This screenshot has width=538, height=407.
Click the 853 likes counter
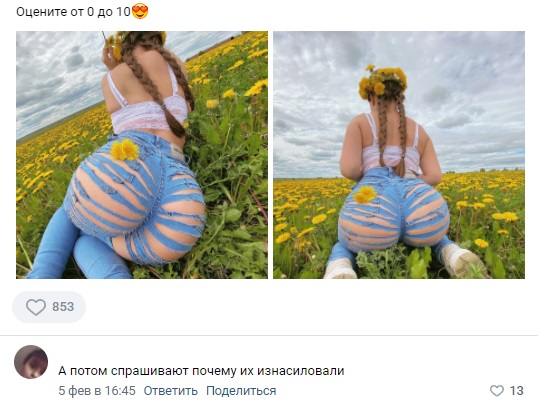[63, 307]
